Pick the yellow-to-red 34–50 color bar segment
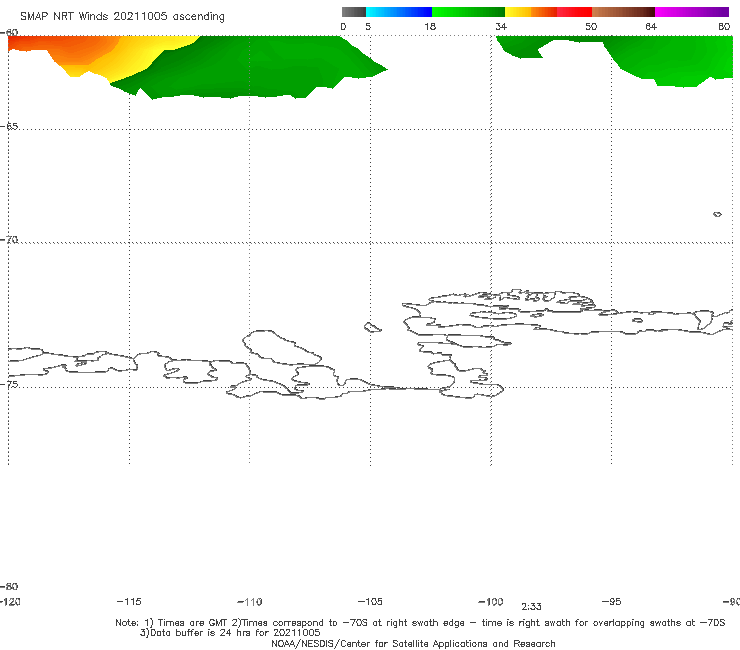740x650 pixels. click(x=548, y=12)
